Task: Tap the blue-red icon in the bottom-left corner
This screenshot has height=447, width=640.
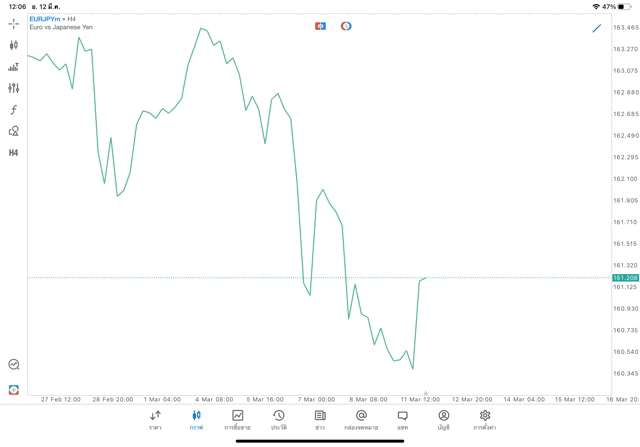Action: [x=13, y=390]
